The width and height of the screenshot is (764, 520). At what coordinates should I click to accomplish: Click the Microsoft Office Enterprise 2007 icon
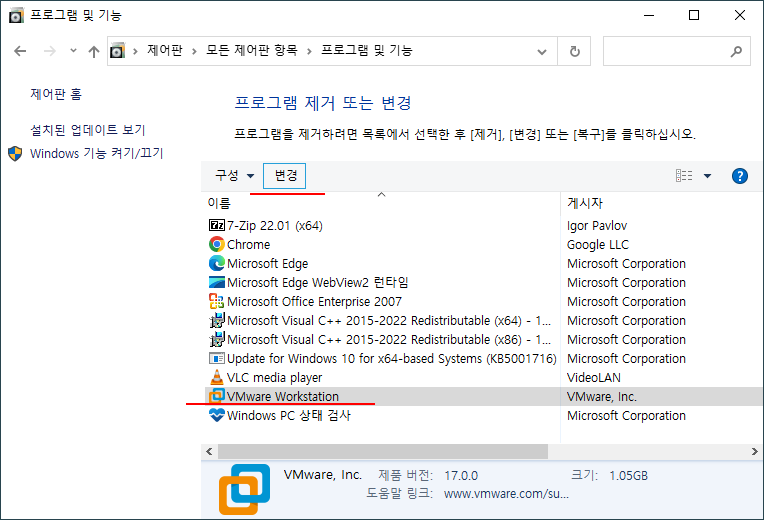point(217,301)
